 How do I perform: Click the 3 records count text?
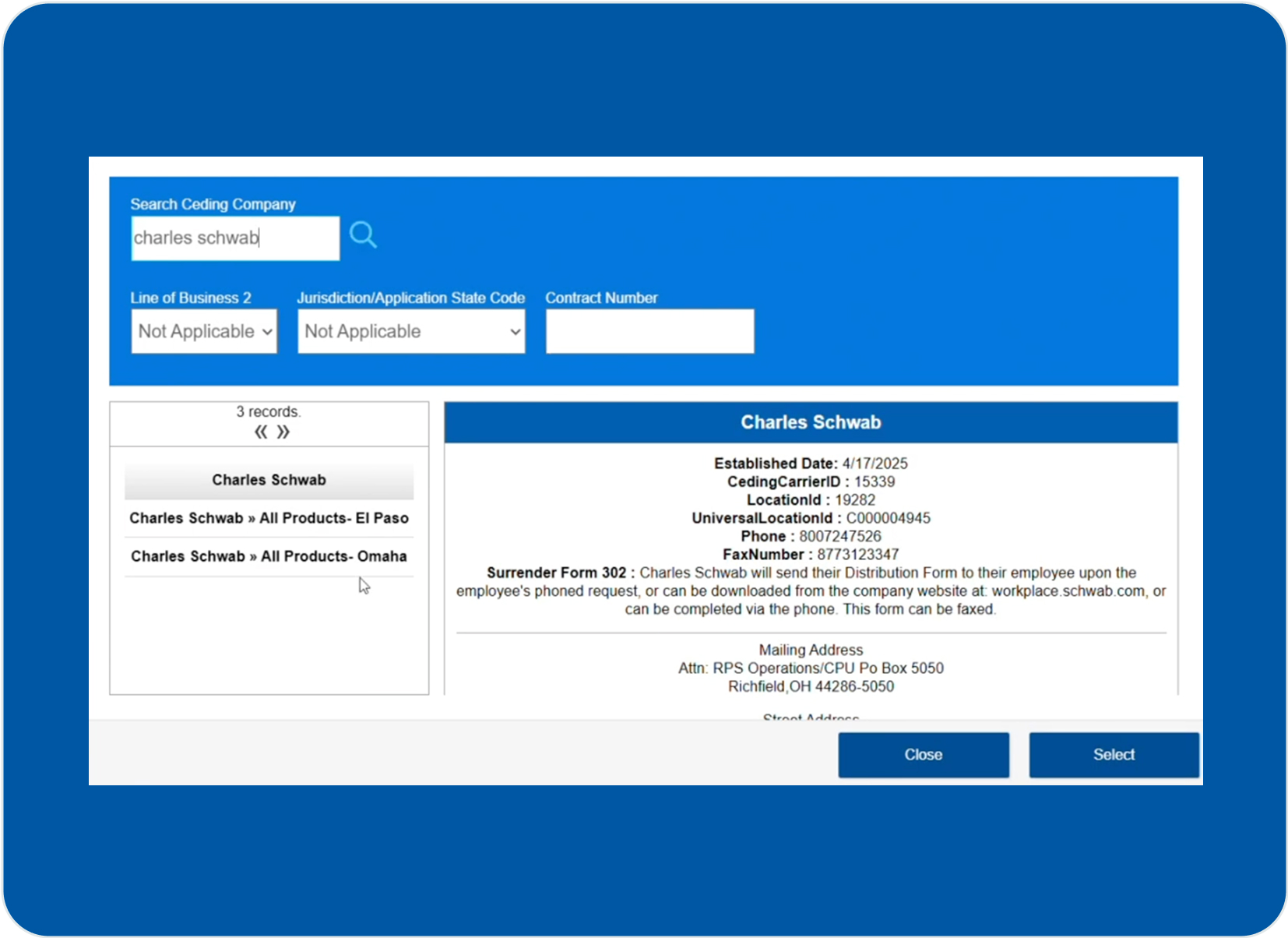pyautogui.click(x=269, y=411)
